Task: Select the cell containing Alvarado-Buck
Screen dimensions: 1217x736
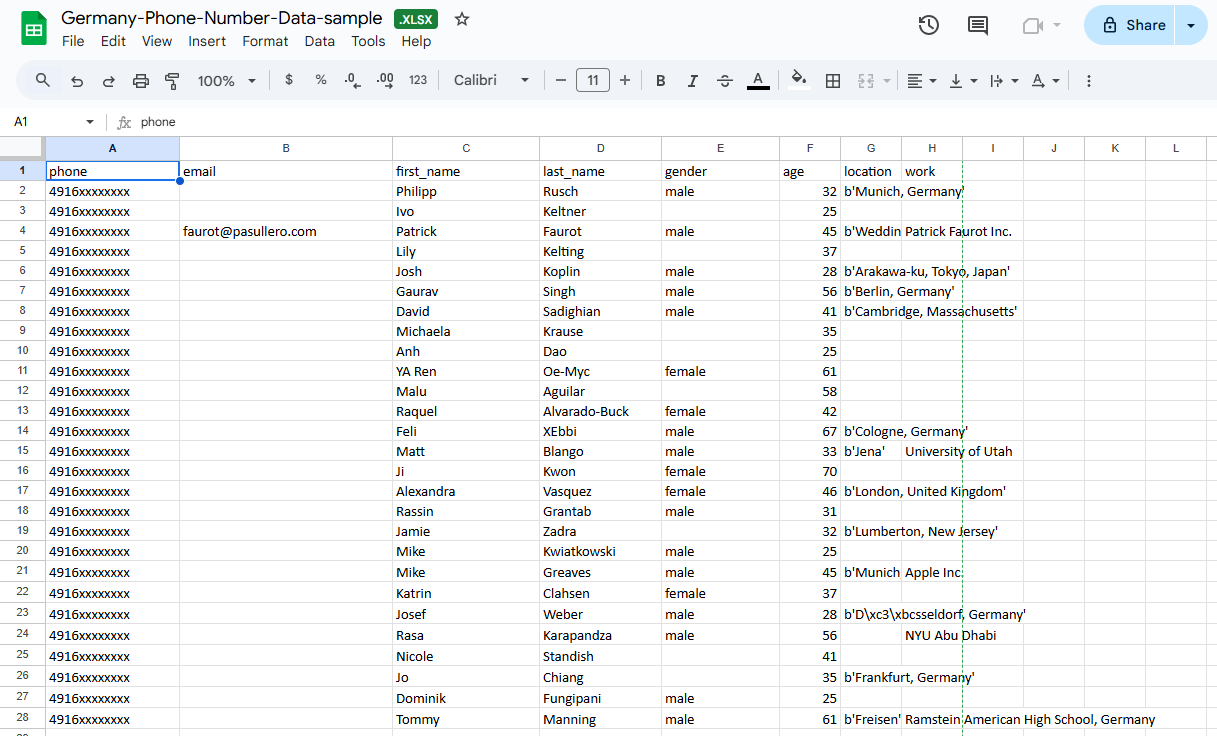Action: [600, 411]
